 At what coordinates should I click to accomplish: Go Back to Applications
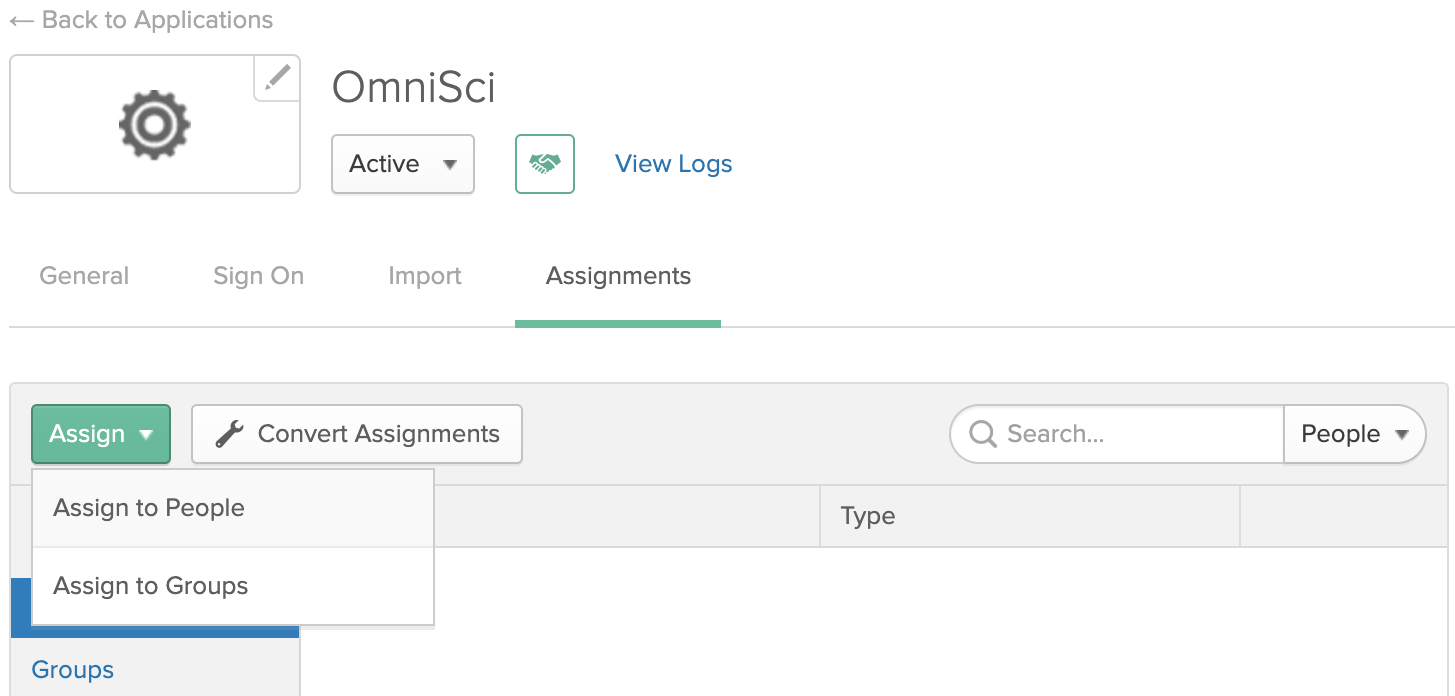coord(157,20)
